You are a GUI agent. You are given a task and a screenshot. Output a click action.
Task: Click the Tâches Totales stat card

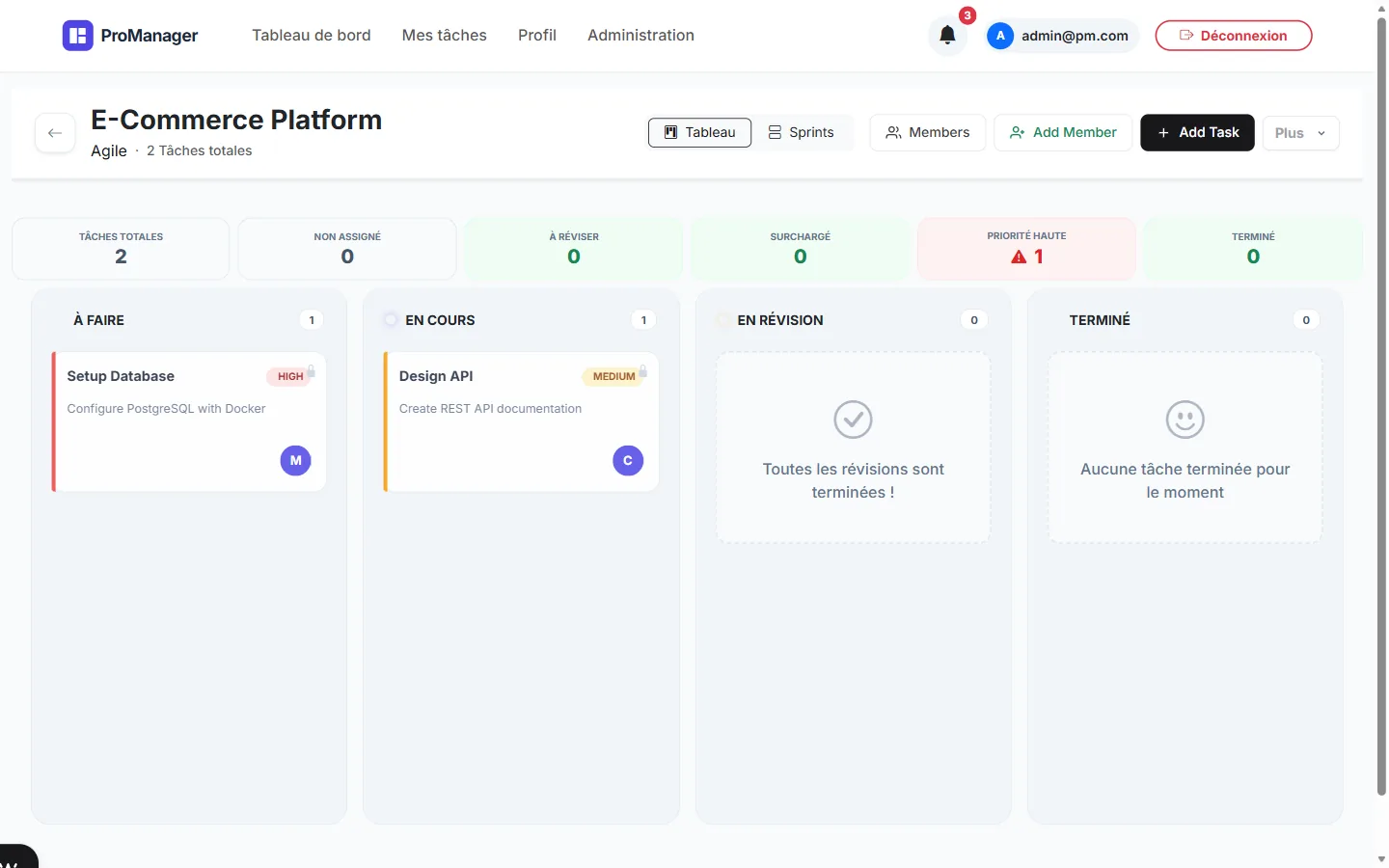pos(121,249)
